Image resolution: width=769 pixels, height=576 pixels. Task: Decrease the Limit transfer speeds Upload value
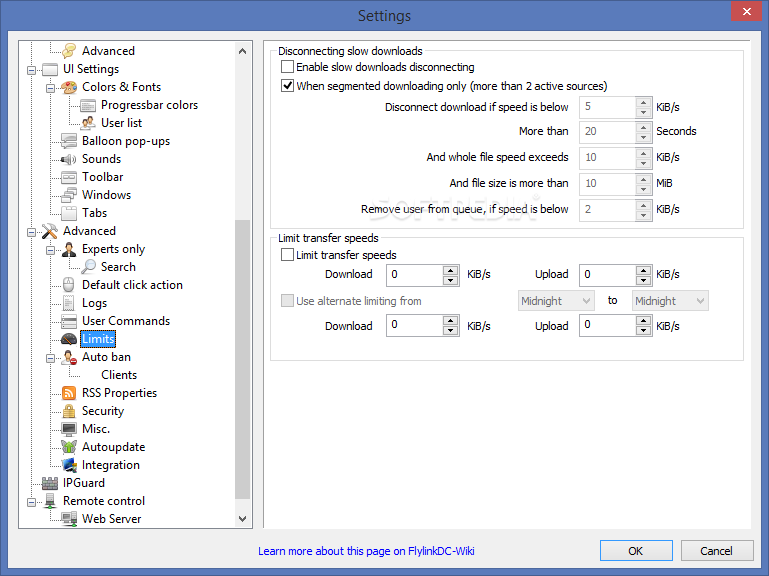(x=643, y=281)
